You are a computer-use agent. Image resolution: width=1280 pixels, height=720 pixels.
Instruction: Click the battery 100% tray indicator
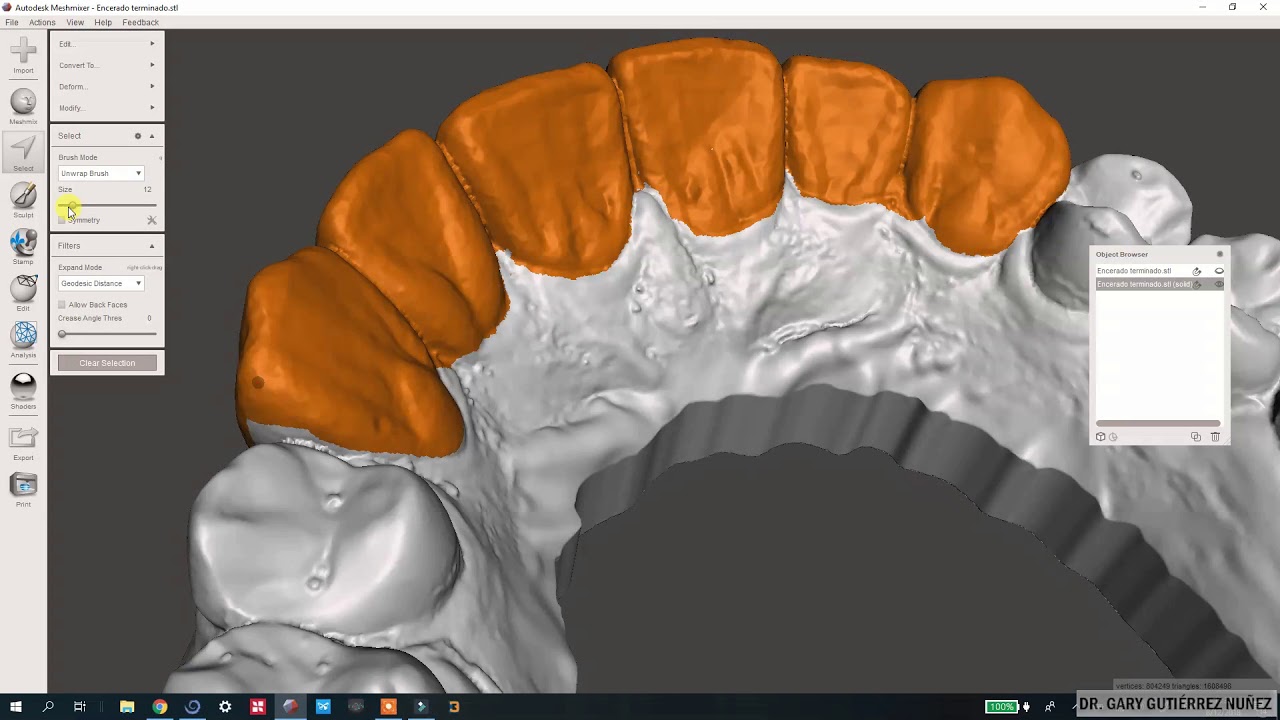click(1004, 707)
